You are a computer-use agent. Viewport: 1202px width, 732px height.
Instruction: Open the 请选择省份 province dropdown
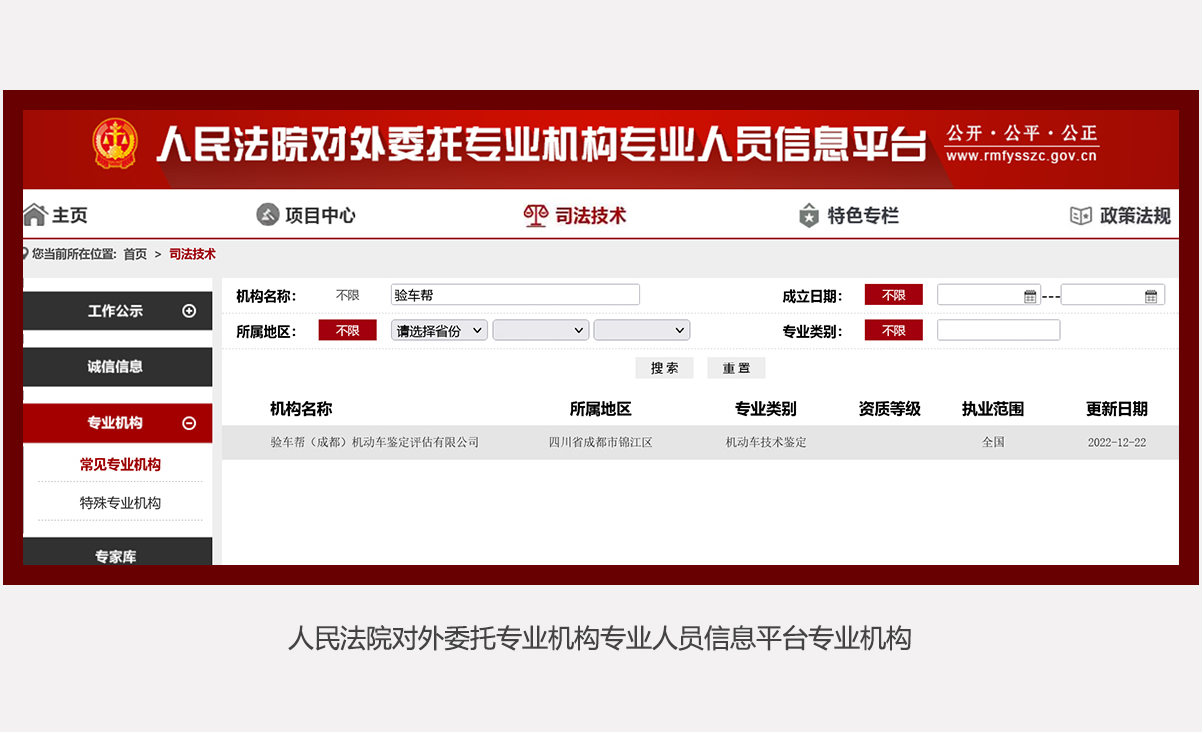click(x=439, y=331)
